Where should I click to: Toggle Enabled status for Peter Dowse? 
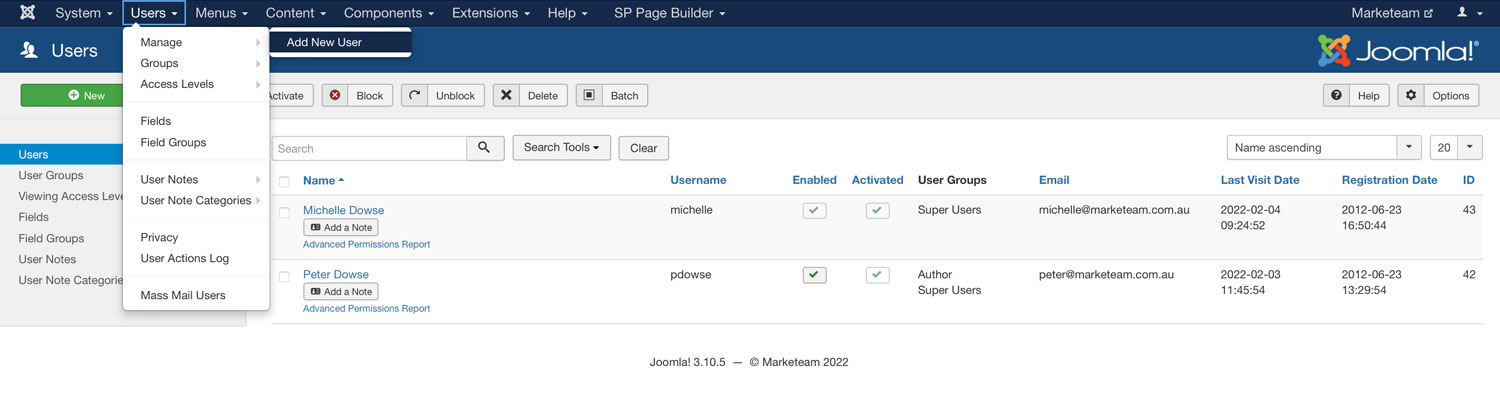click(814, 275)
